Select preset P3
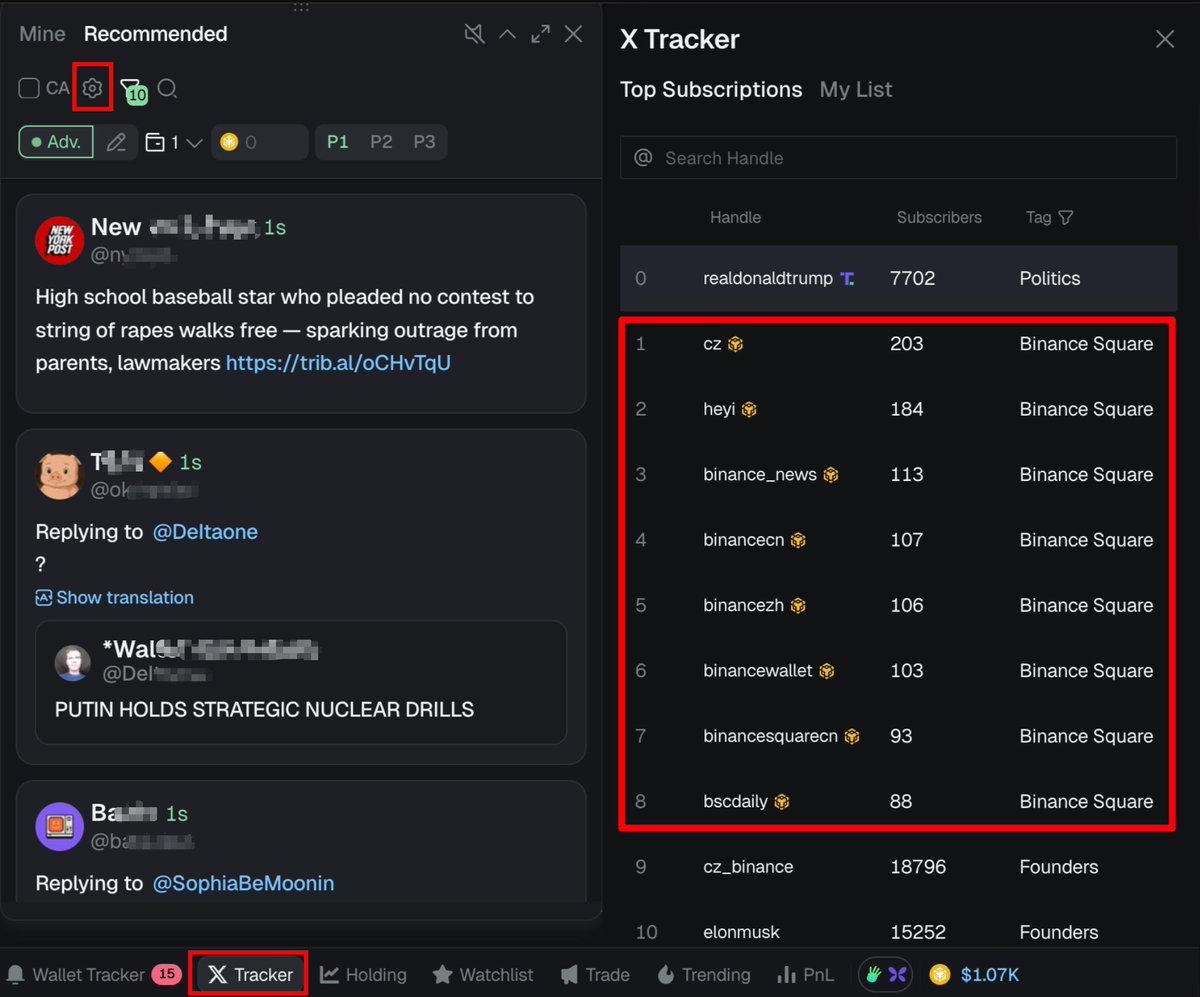Viewport: 1200px width, 997px height. coord(424,142)
